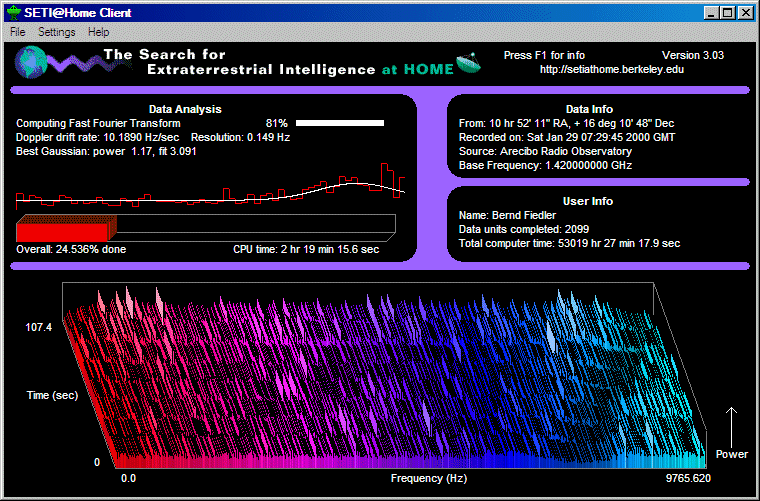The image size is (760, 501).
Task: Click the SETI@Home Client window title text
Action: (78, 13)
